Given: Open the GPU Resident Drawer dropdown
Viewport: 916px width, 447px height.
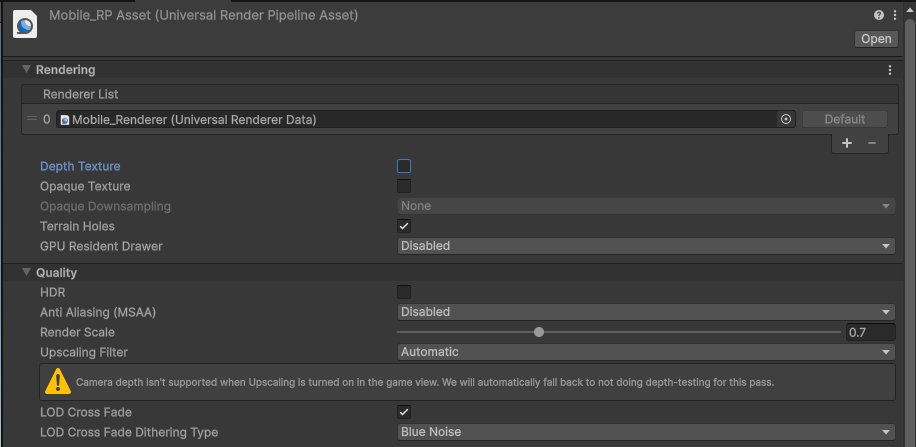Looking at the screenshot, I should [x=646, y=246].
